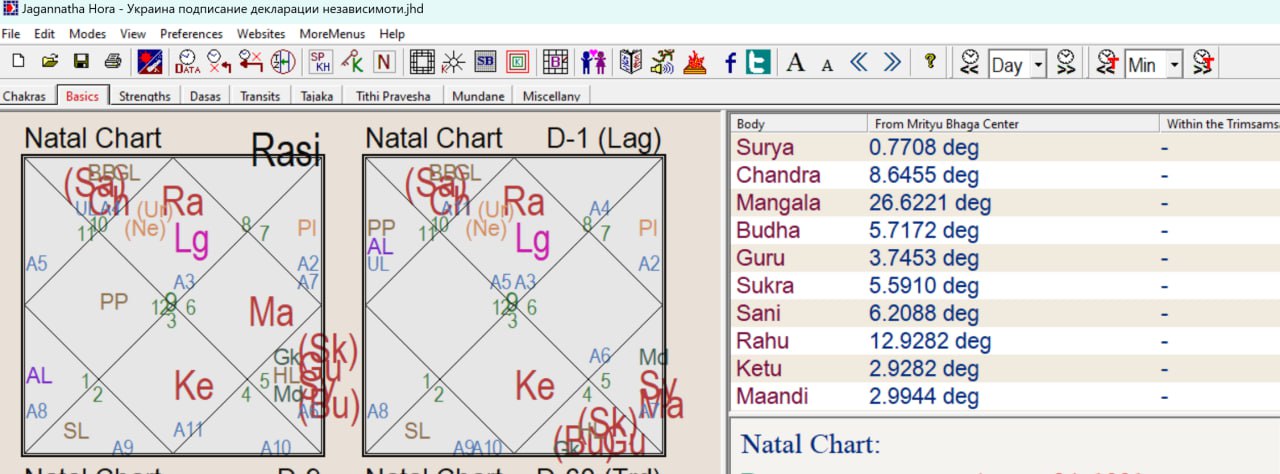Click the SP KH toolbar icon
The image size is (1280, 474).
point(321,62)
